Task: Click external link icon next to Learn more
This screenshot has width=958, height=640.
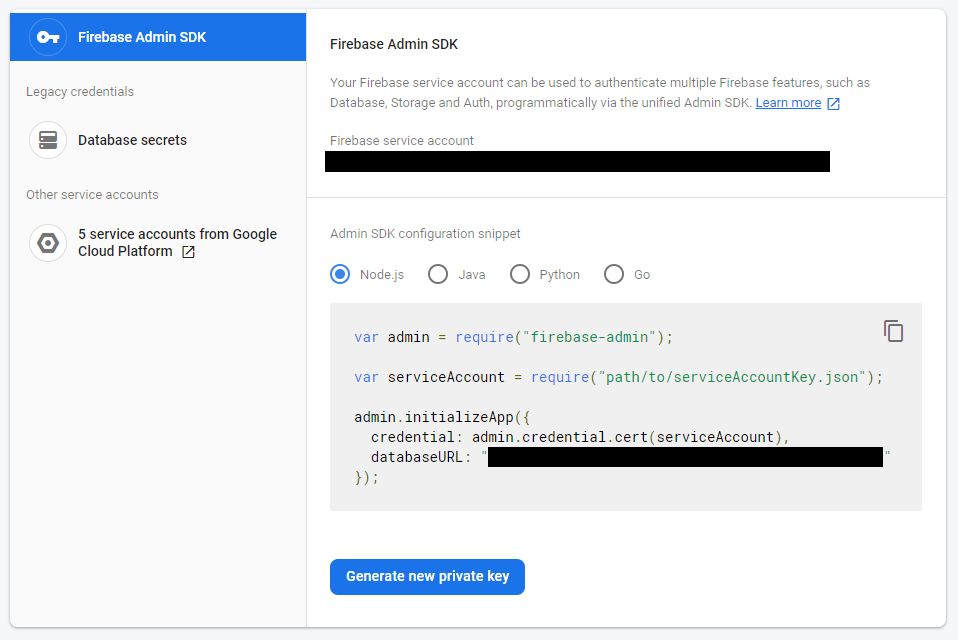Action: (x=833, y=103)
